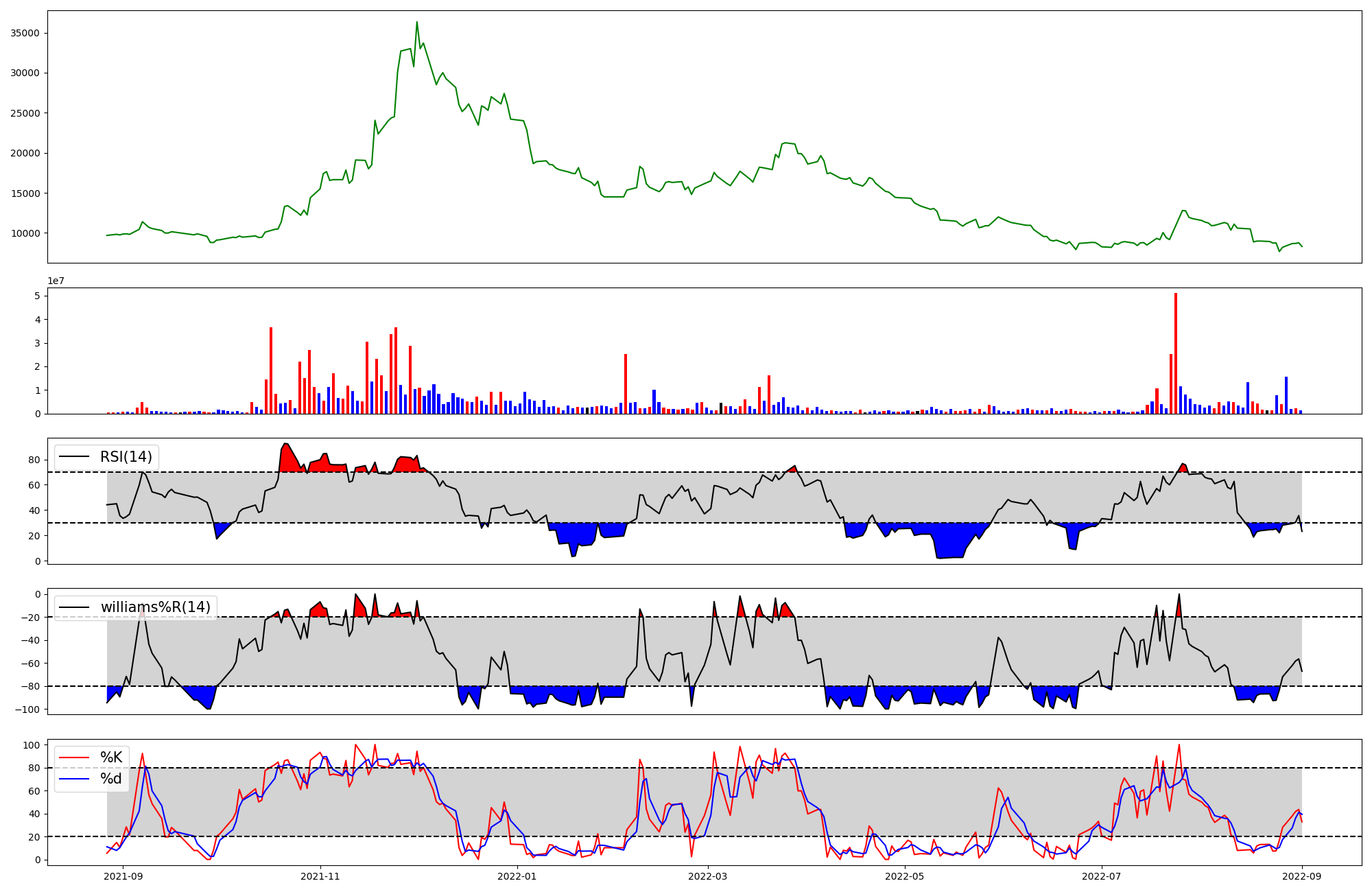Click the price chart's highest peak
Image resolution: width=1372 pixels, height=892 pixels.
pyautogui.click(x=416, y=23)
